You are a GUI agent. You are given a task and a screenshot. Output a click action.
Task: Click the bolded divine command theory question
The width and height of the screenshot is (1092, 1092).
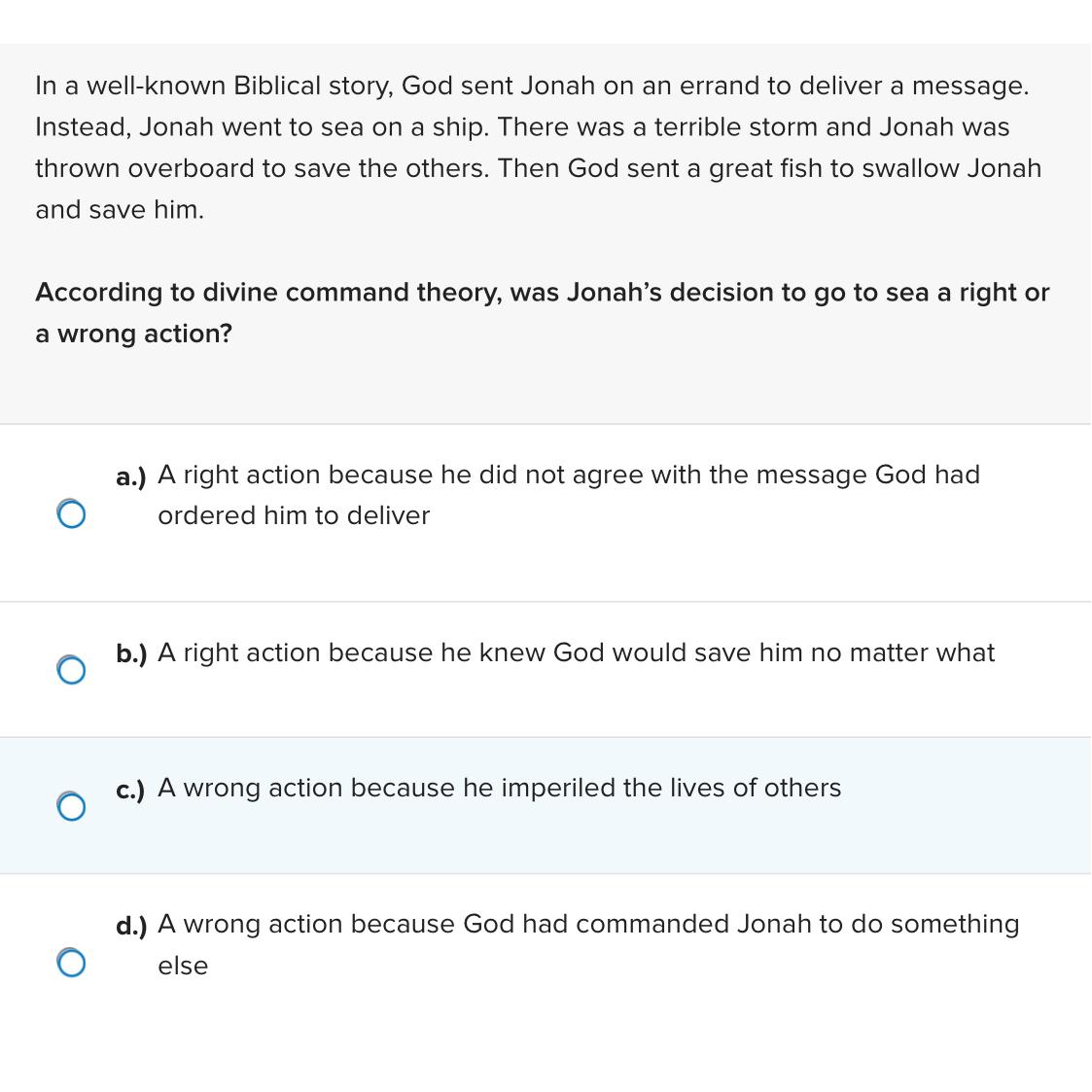coord(542,312)
